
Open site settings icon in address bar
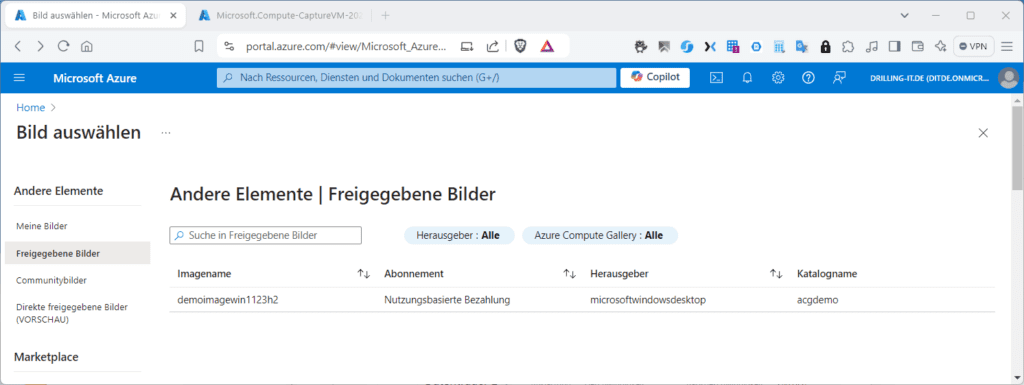pyautogui.click(x=229, y=46)
